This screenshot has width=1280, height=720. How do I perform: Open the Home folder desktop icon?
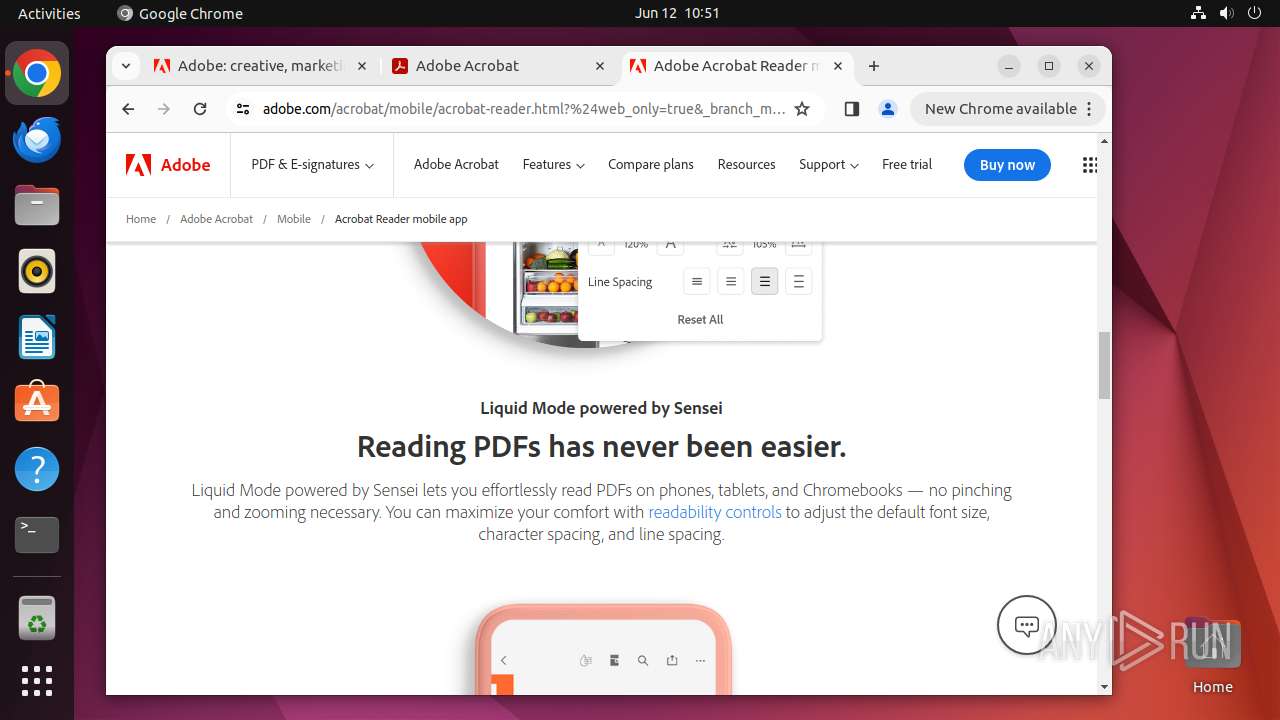1212,656
